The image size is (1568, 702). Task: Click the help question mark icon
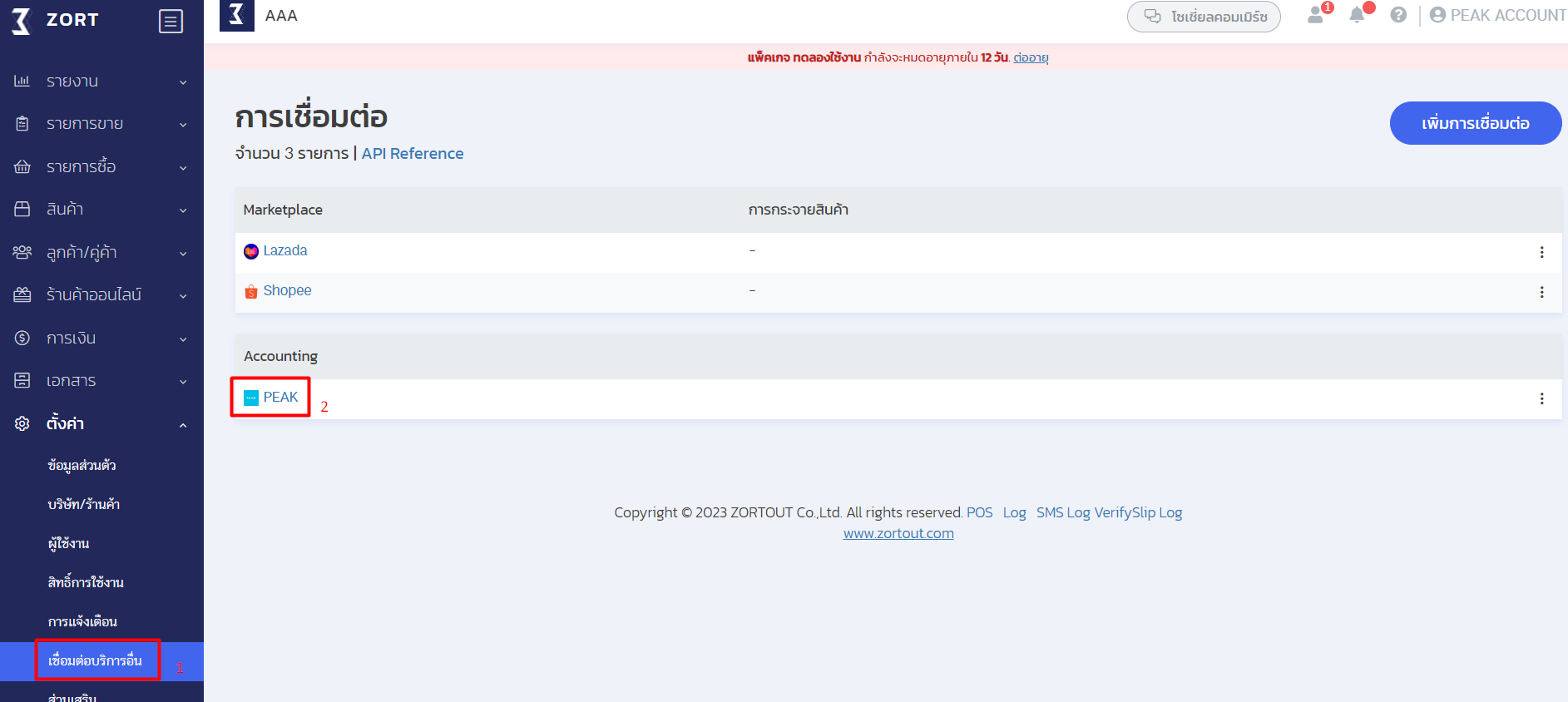tap(1398, 15)
